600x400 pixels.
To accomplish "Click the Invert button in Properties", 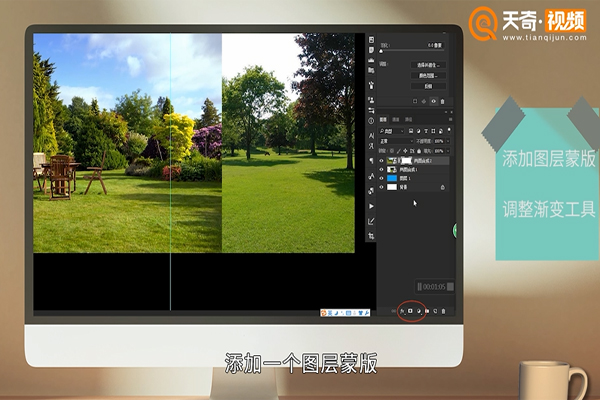I will pos(432,85).
